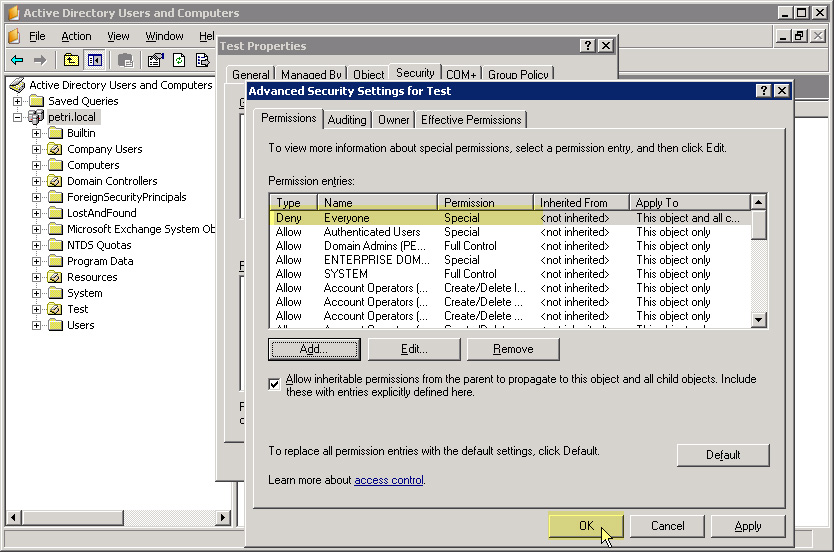Click permission list scroll-up arrow
Viewport: 834px width, 552px height.
tap(758, 202)
